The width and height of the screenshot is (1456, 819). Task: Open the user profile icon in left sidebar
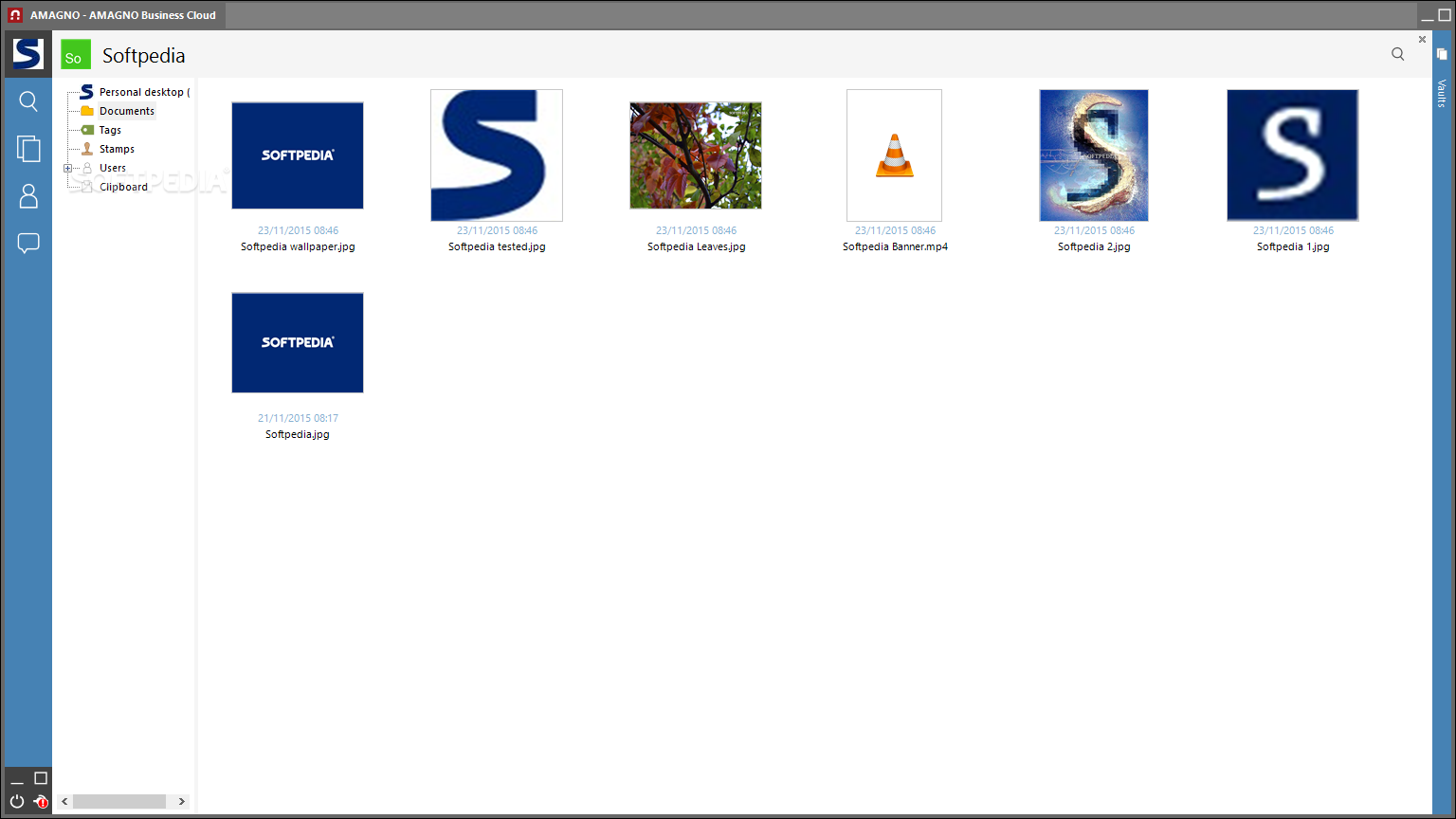(28, 196)
